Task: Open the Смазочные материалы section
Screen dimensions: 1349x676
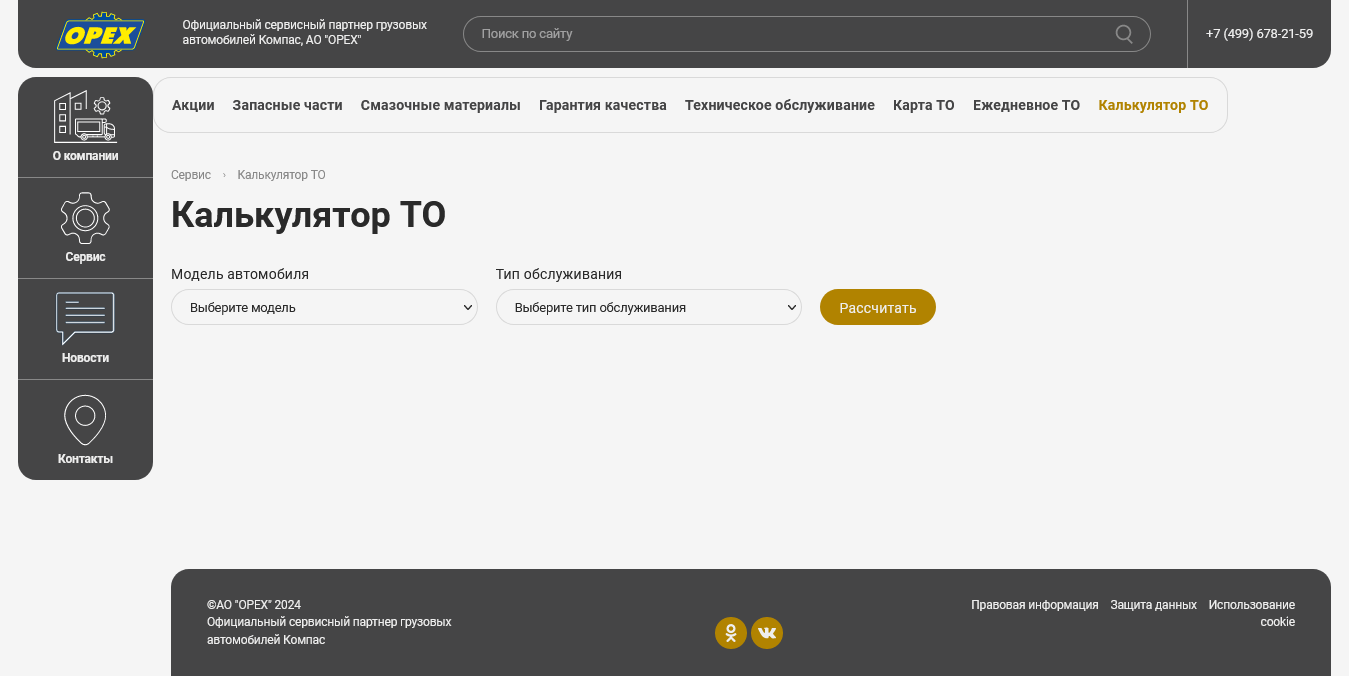Action: (440, 104)
